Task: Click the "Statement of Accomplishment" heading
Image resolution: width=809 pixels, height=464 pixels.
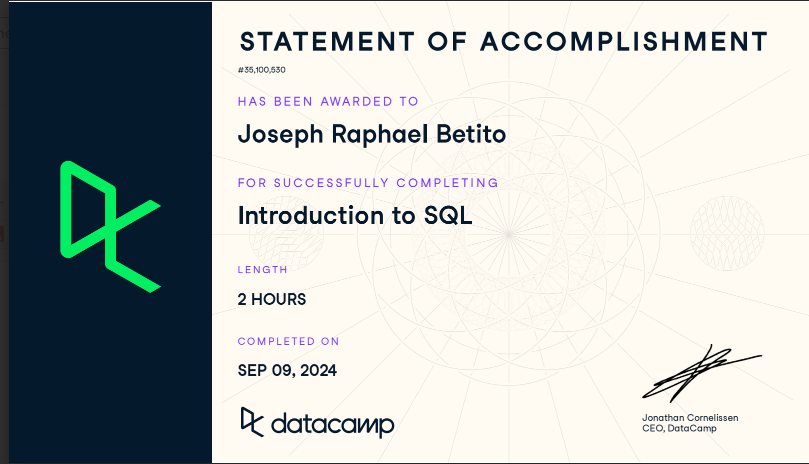Action: [x=503, y=42]
